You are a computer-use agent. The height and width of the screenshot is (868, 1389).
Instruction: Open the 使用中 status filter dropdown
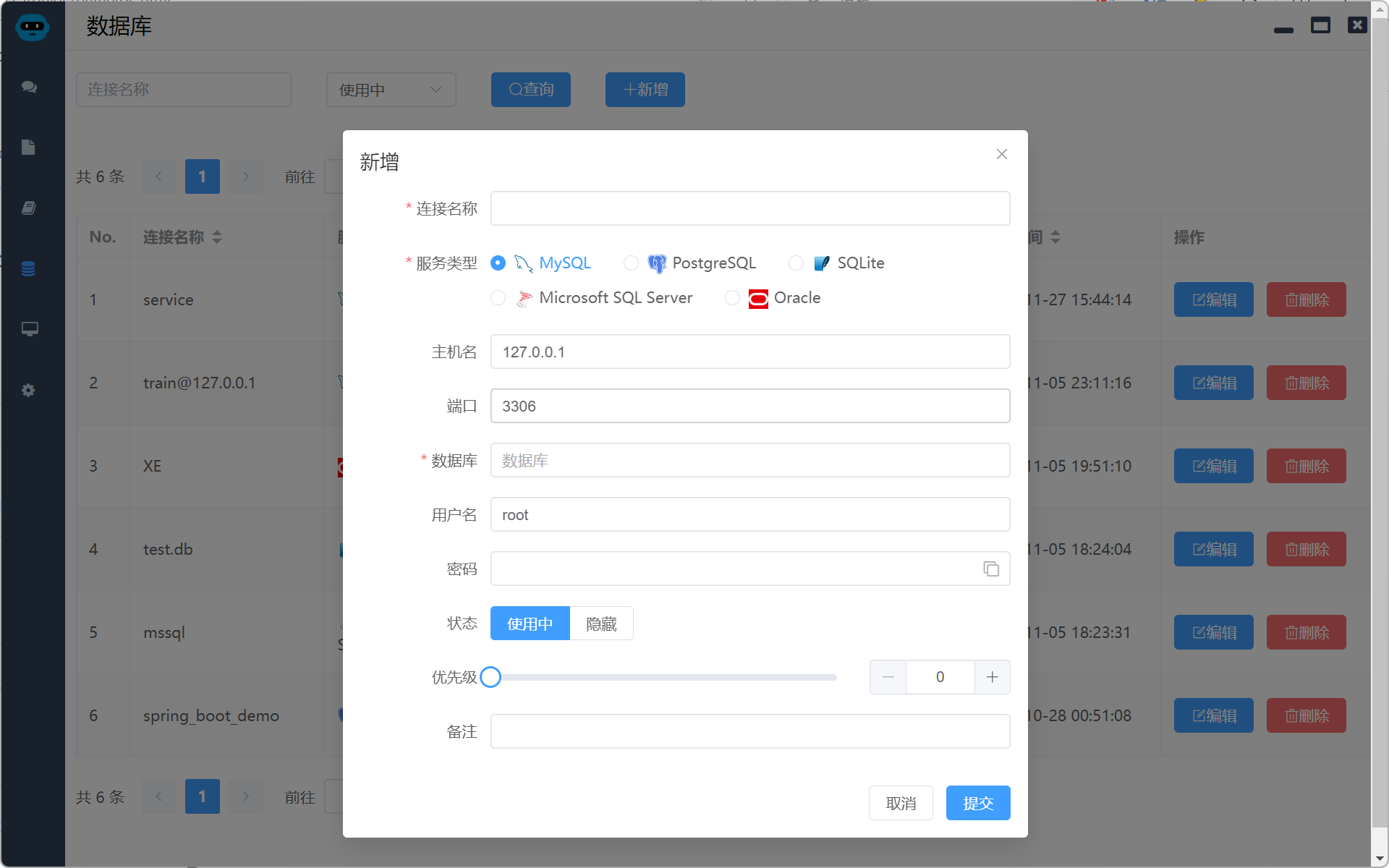point(391,90)
